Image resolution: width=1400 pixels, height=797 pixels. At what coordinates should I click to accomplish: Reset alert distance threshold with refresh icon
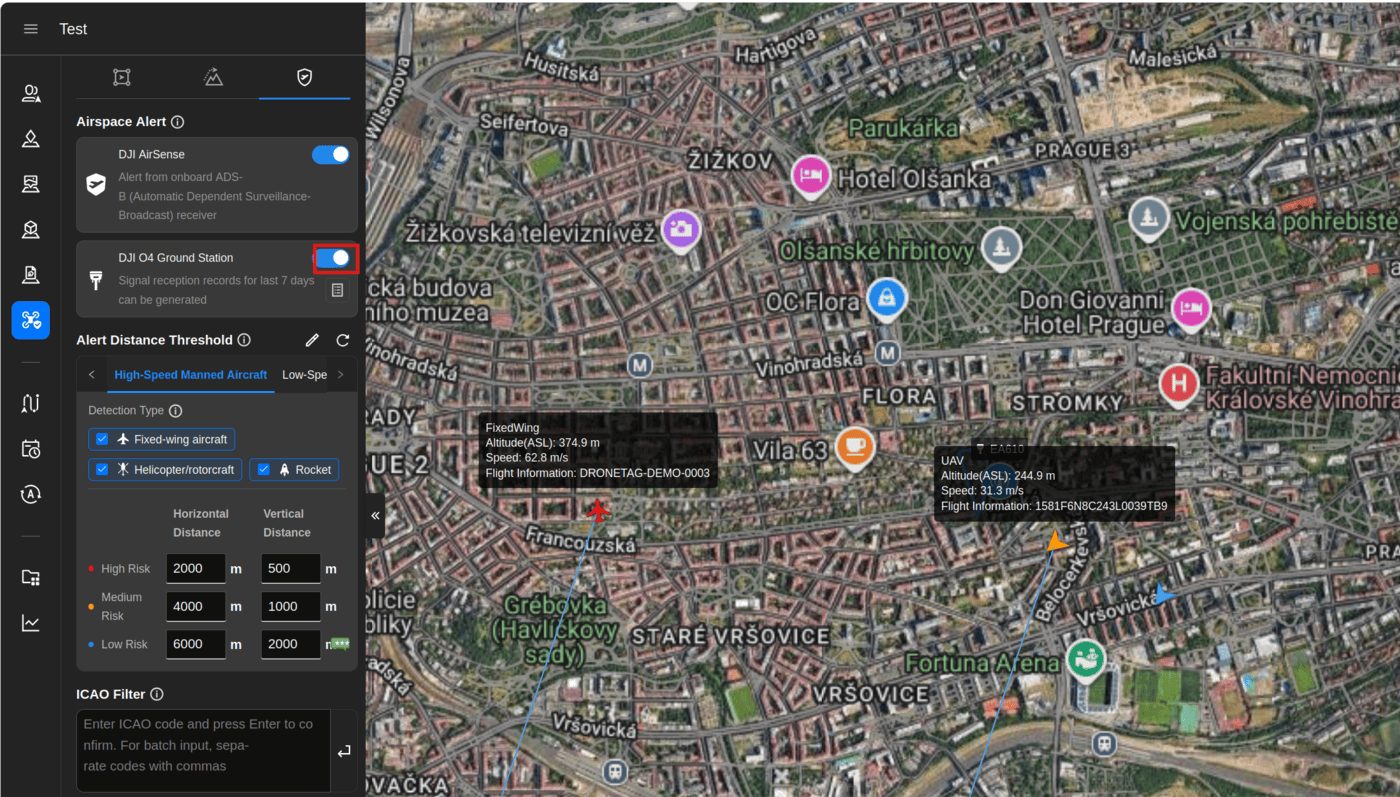pos(343,340)
